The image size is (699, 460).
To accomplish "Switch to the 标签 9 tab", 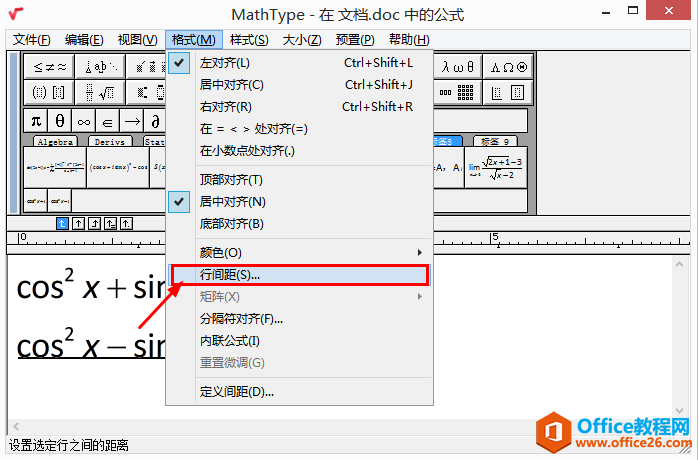I will click(x=495, y=141).
